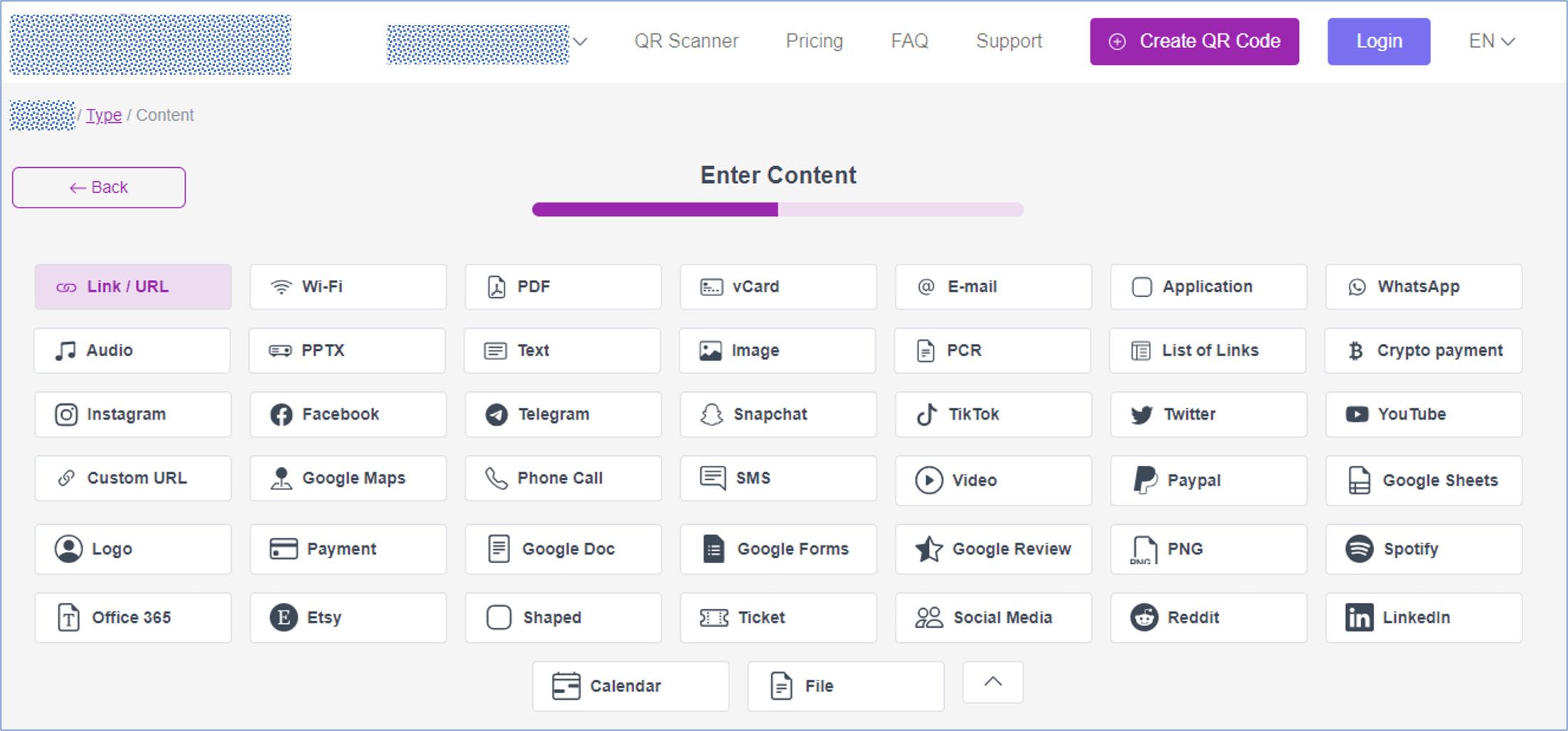
Task: Collapse the content type list chevron
Action: tap(993, 682)
